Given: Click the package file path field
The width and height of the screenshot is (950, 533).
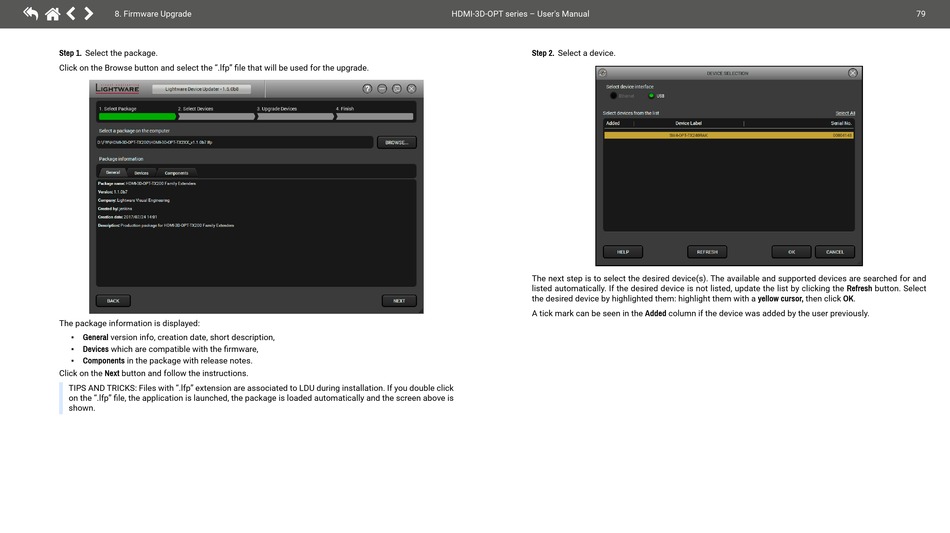Looking at the screenshot, I should pyautogui.click(x=234, y=142).
